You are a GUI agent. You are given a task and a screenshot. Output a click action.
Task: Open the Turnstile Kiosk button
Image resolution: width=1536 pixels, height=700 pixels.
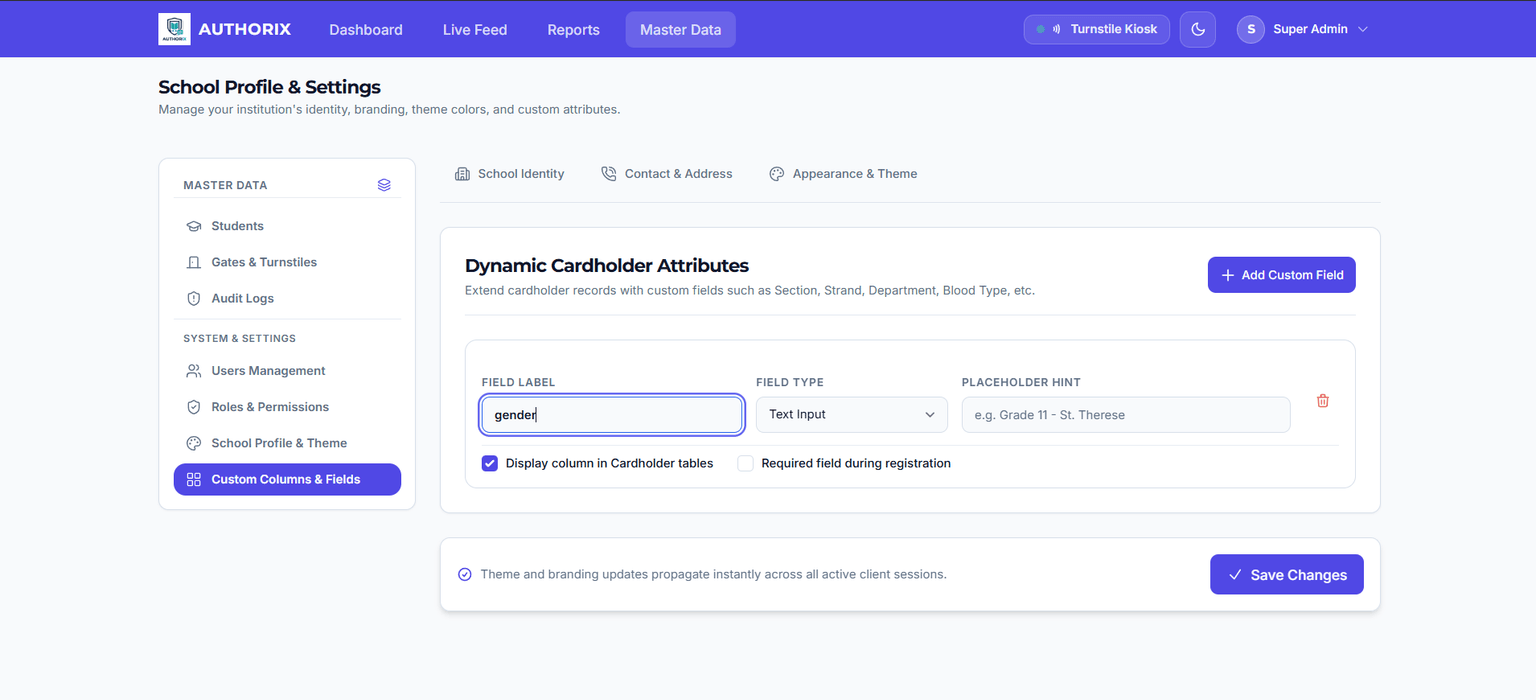pos(1097,29)
